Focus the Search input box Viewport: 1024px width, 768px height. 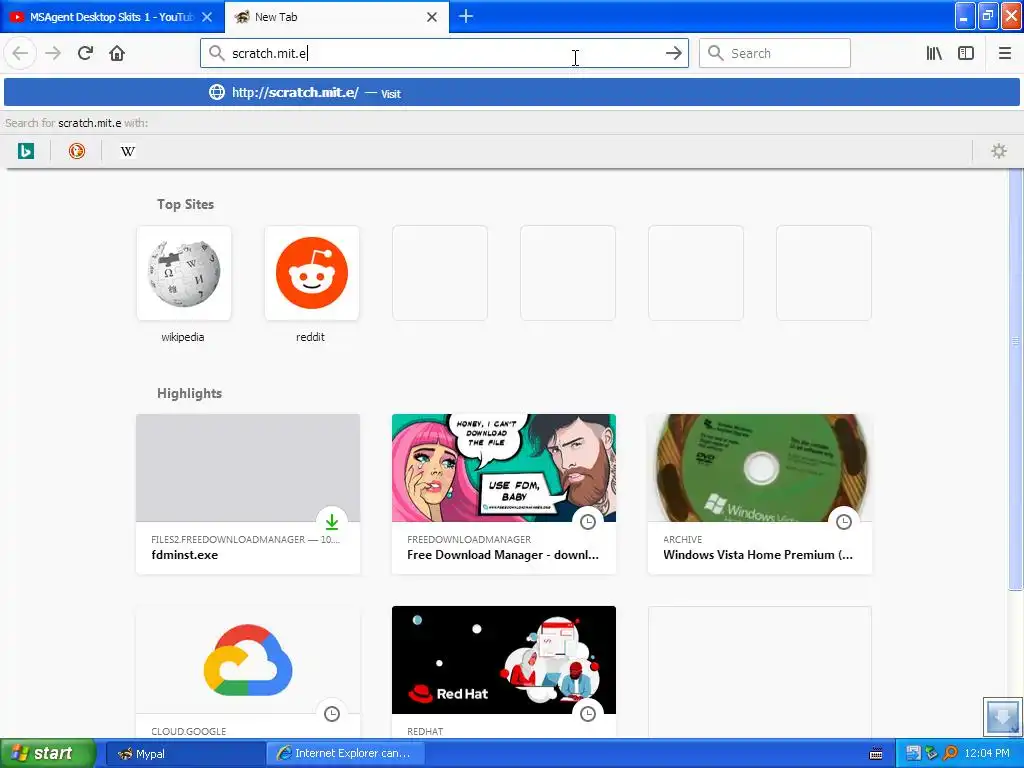(x=775, y=54)
